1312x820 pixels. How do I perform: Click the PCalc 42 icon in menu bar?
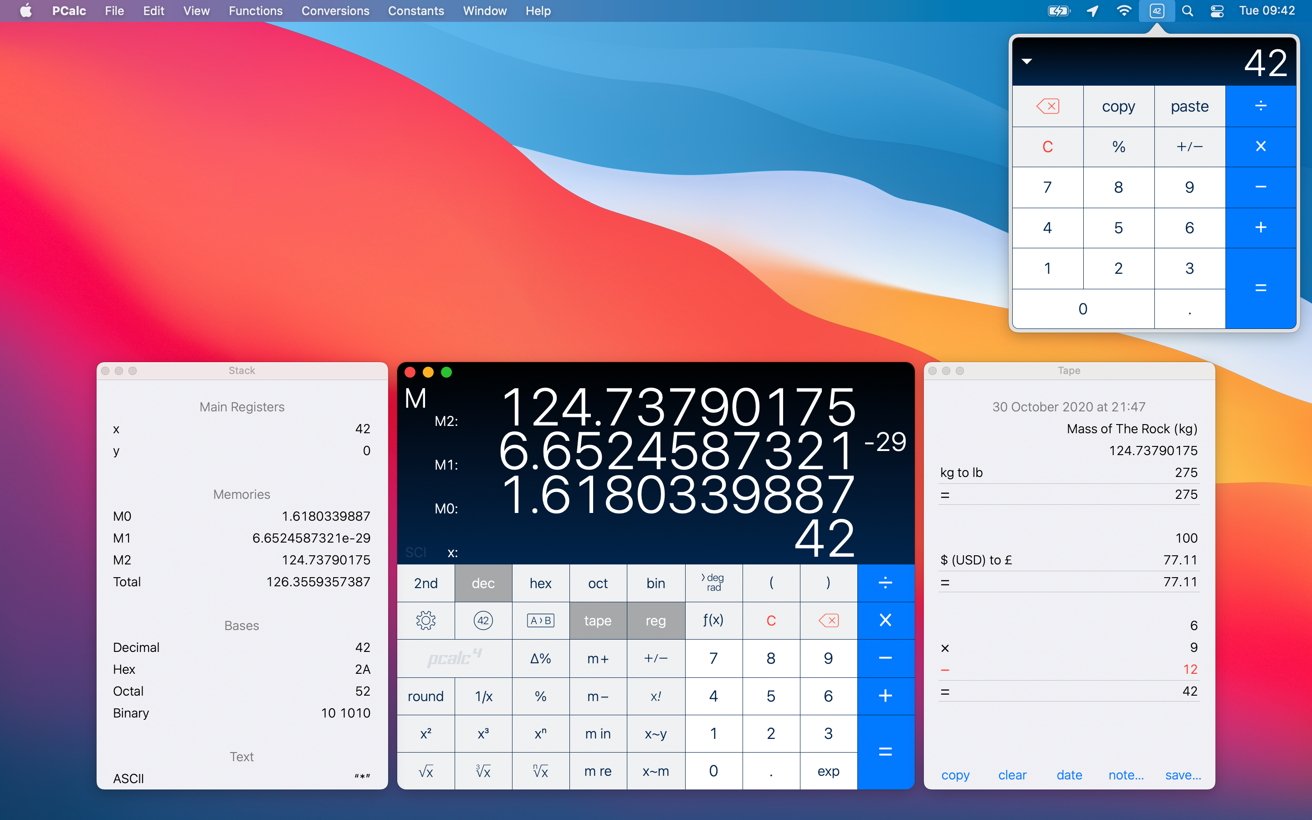click(1156, 11)
